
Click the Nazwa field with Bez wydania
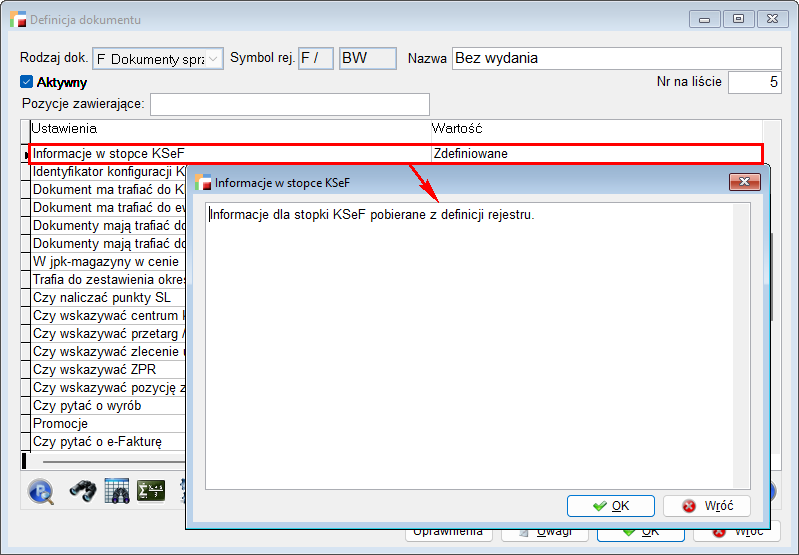(616, 59)
